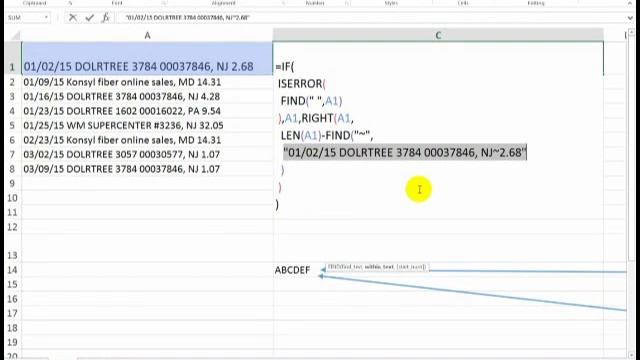640x360 pixels.
Task: Click the ABCDEF cell in column C
Action: [x=292, y=270]
